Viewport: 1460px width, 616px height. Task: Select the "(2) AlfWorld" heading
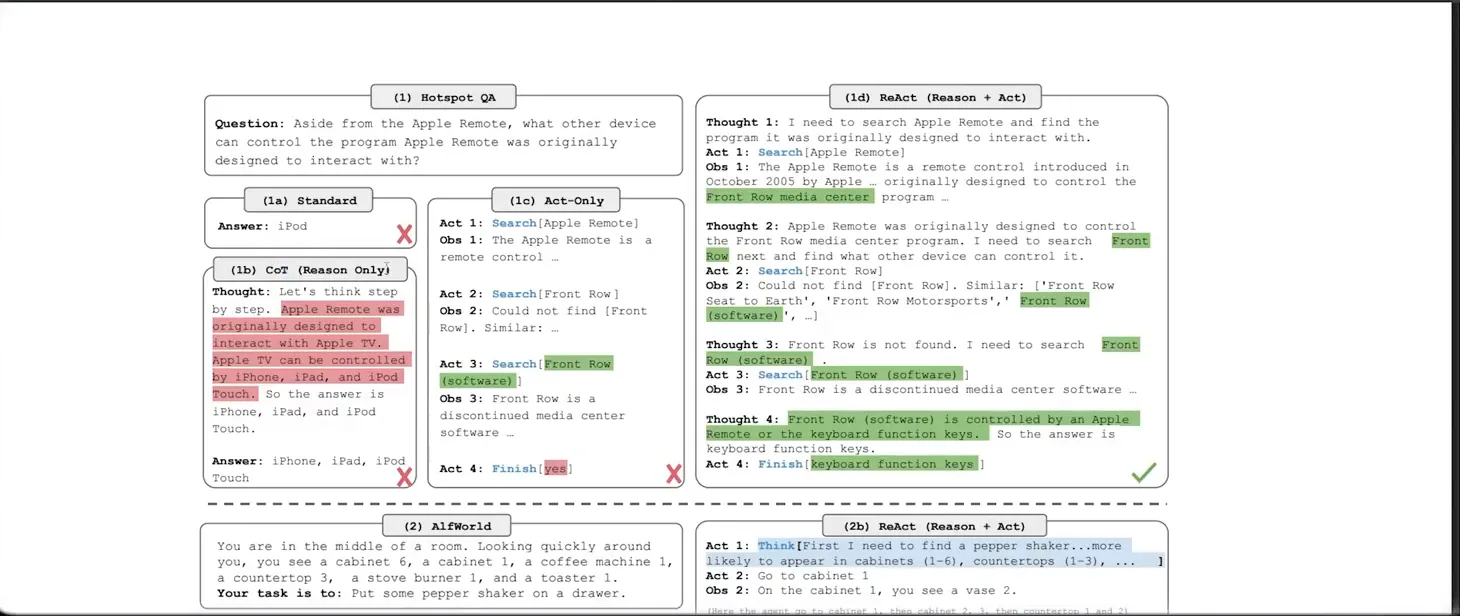click(x=446, y=526)
